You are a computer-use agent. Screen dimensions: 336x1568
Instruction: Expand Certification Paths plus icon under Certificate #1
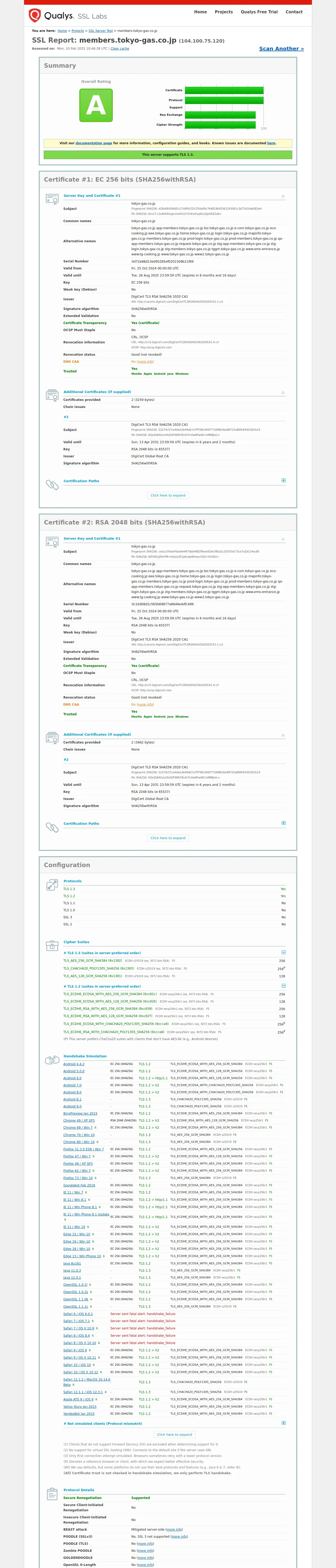pyautogui.click(x=284, y=480)
